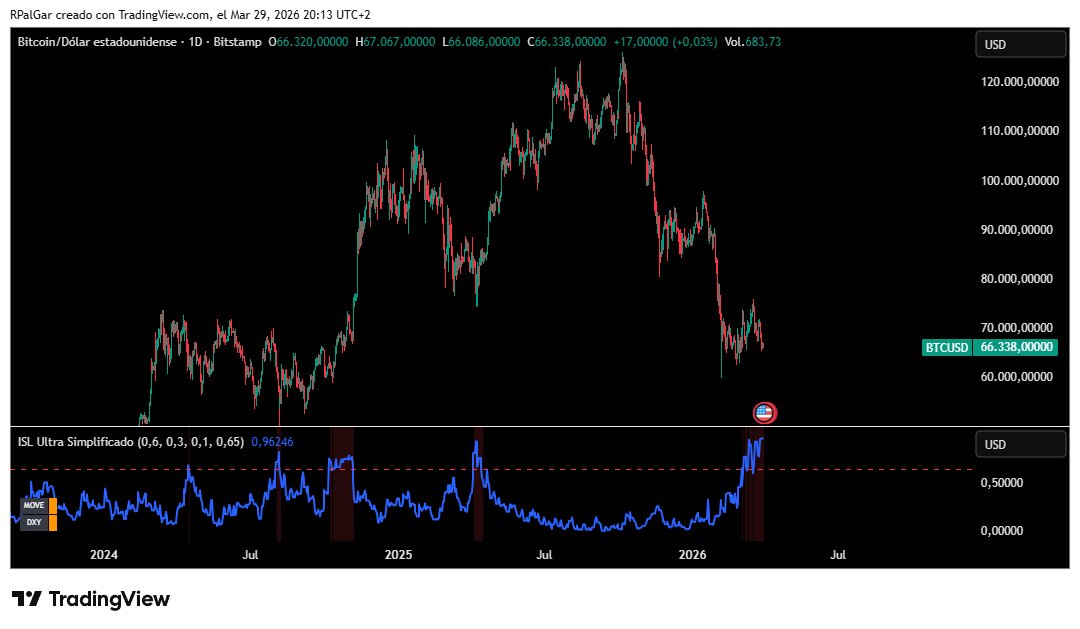Click the US flag economic event marker
The width and height of the screenshot is (1080, 629).
[x=765, y=413]
